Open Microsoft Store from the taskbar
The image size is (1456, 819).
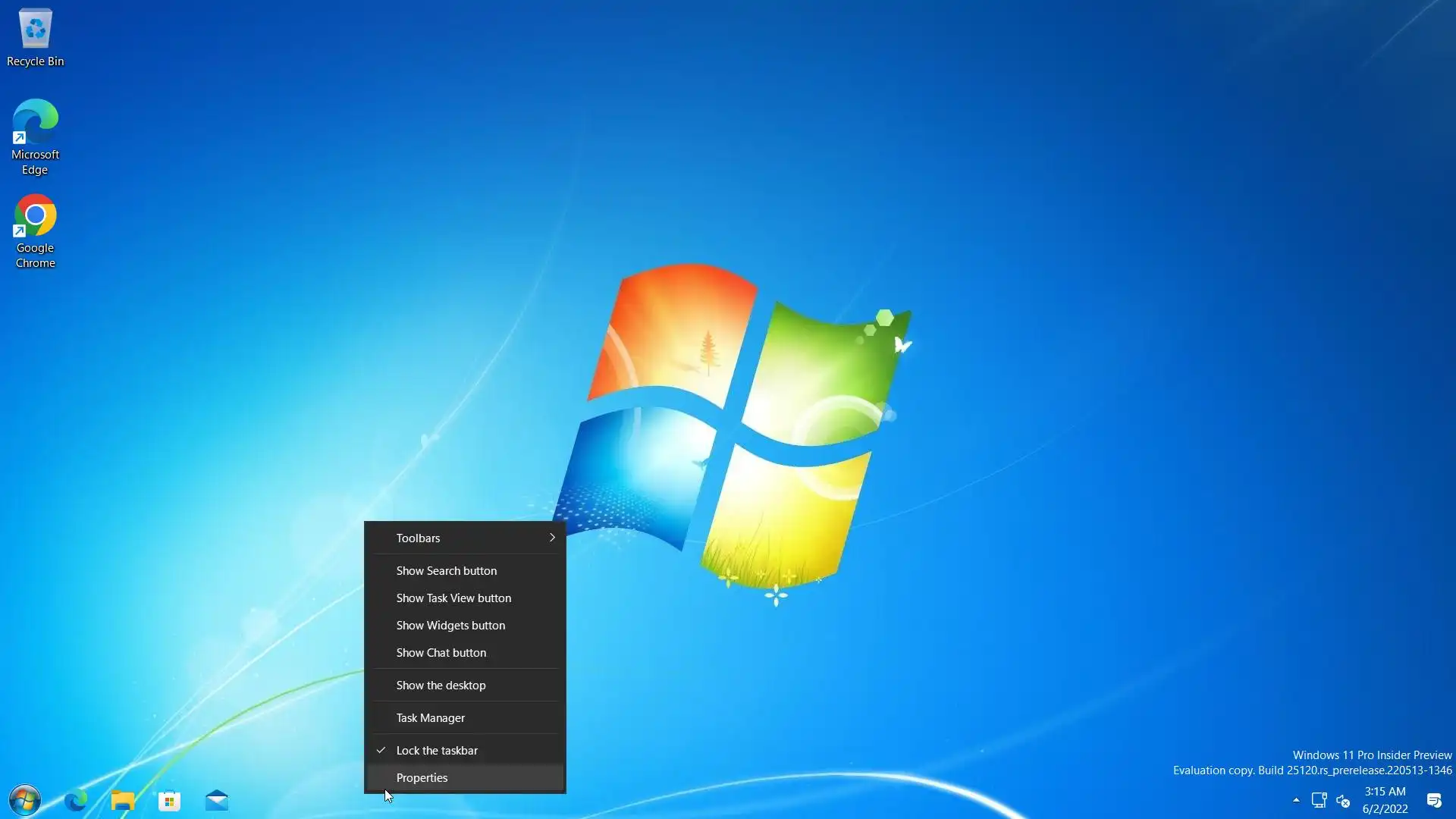pyautogui.click(x=169, y=800)
